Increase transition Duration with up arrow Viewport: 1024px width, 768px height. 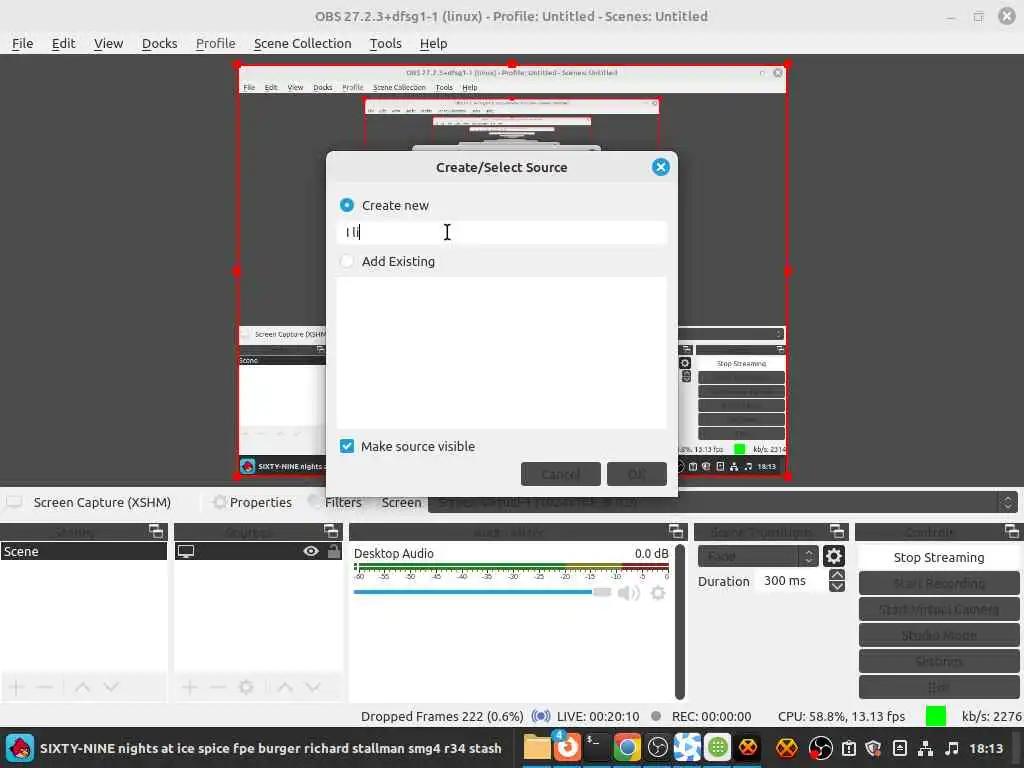(837, 575)
